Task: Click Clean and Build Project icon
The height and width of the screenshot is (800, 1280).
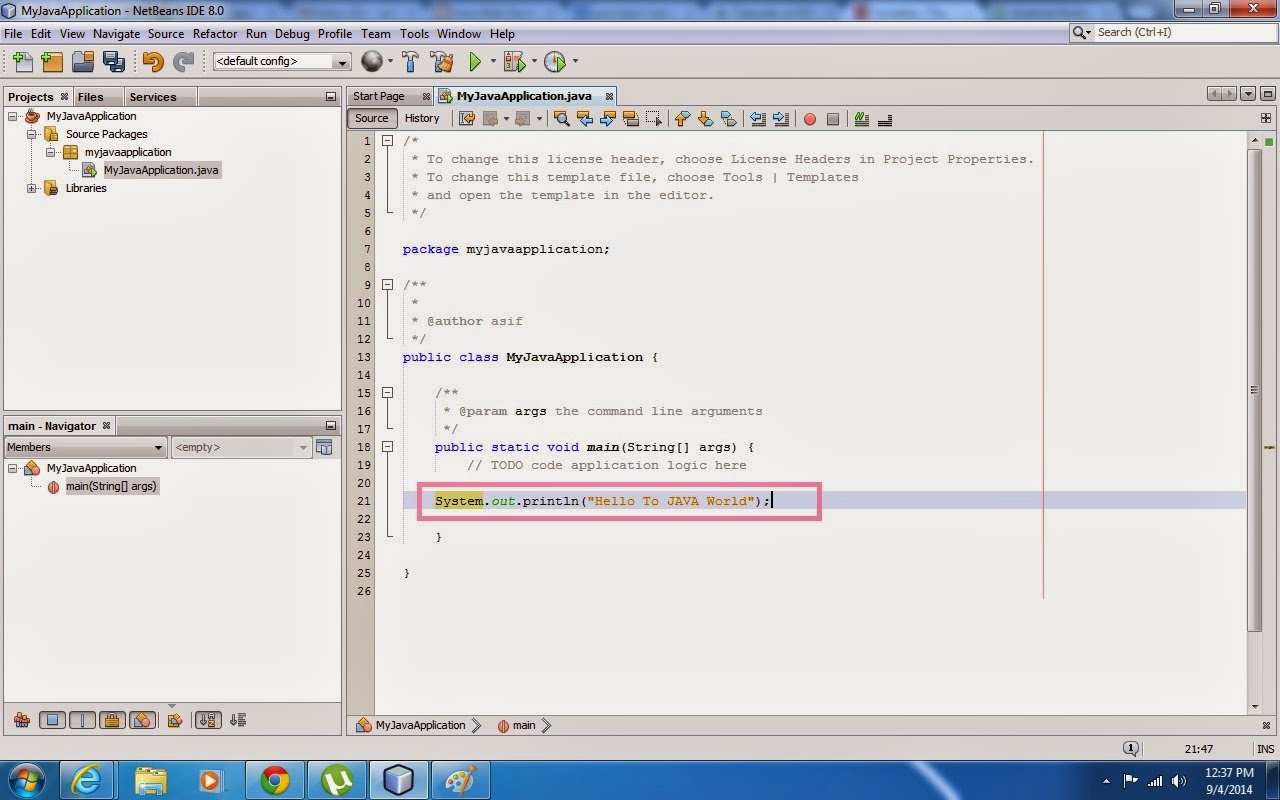Action: (442, 62)
